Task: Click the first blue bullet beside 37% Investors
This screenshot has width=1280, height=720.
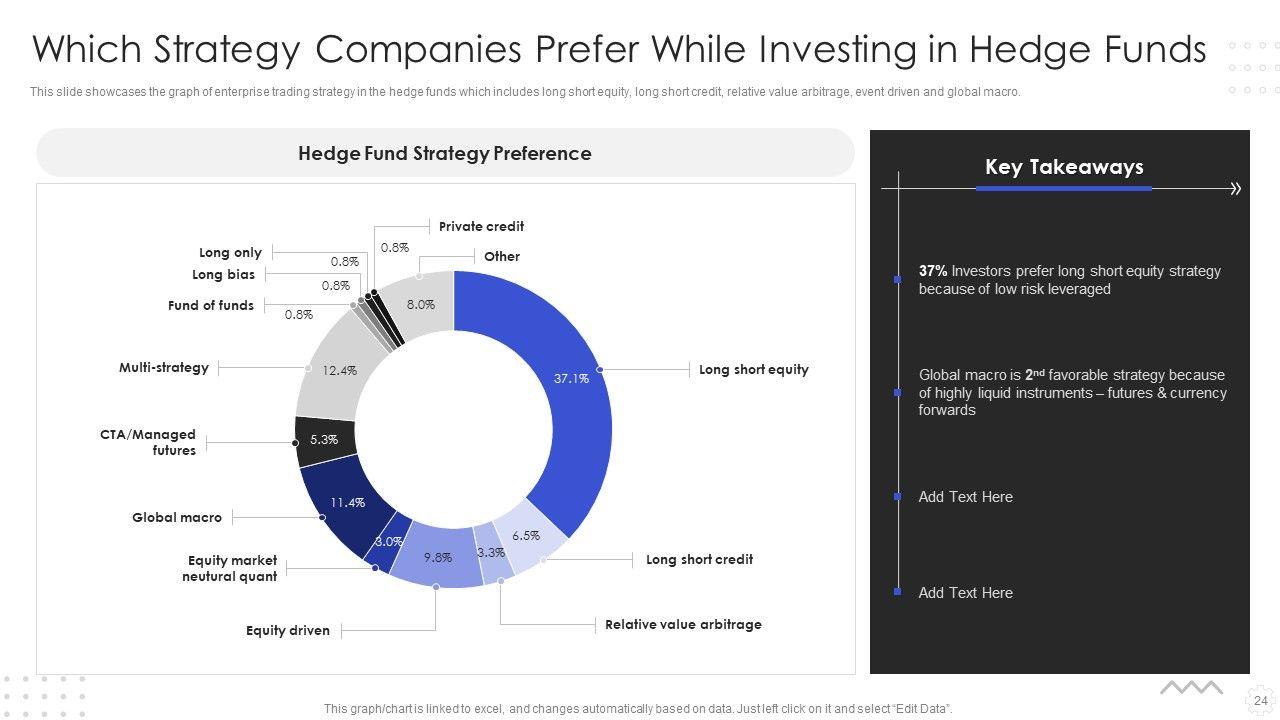Action: 897,280
